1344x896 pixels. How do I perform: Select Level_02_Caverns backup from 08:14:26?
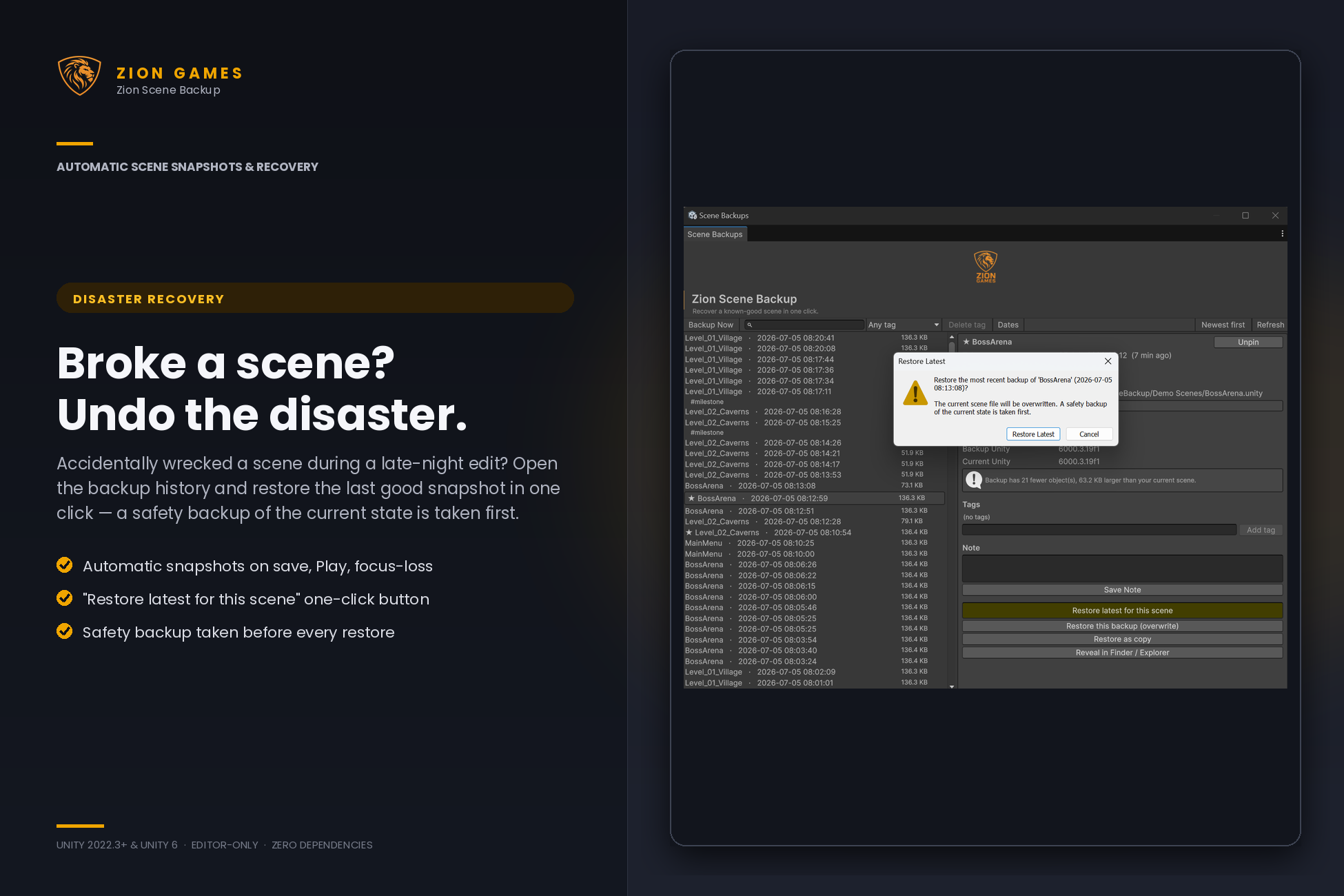click(813, 443)
